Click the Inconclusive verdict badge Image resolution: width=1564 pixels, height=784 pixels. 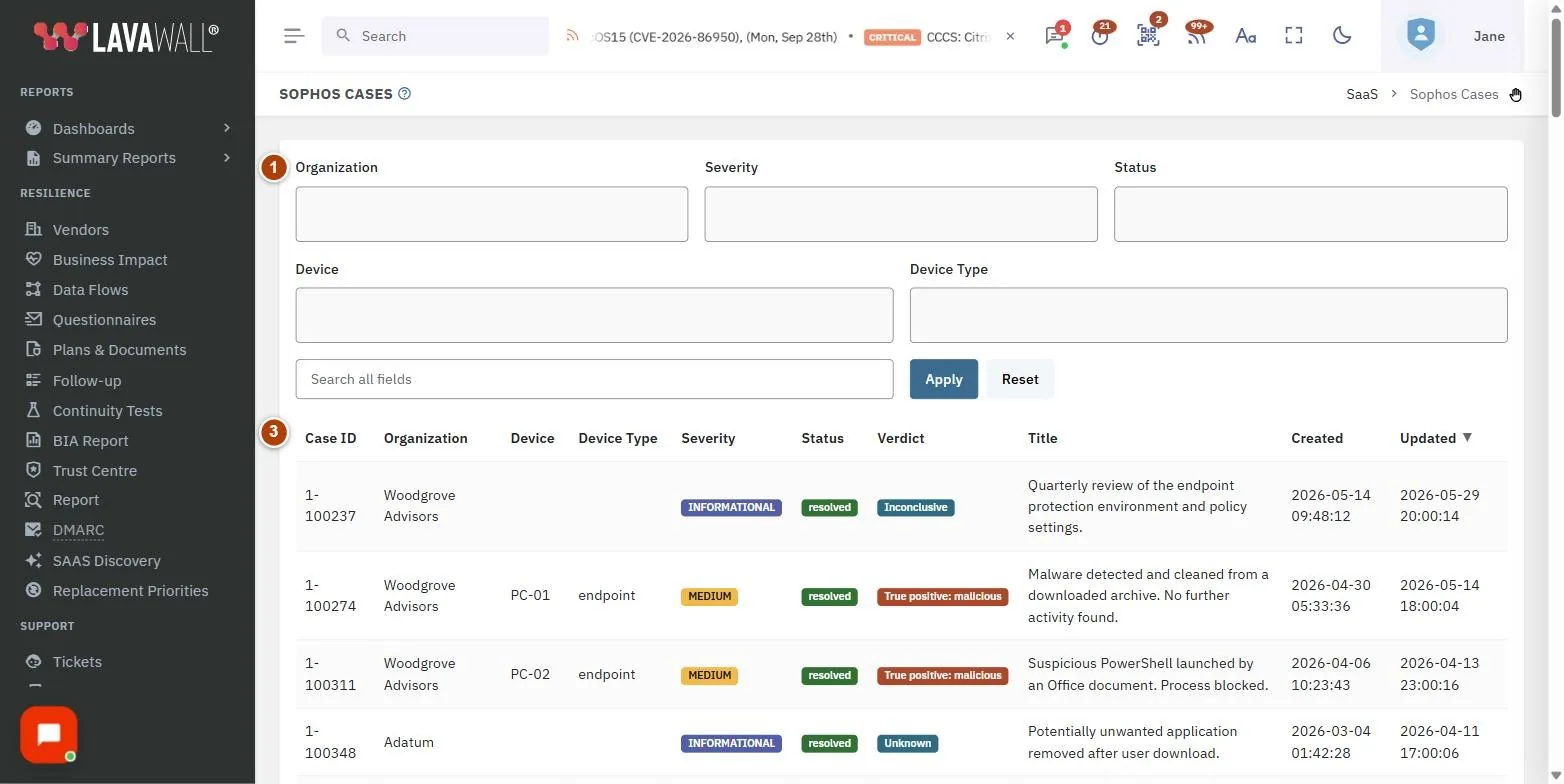pyautogui.click(x=915, y=507)
